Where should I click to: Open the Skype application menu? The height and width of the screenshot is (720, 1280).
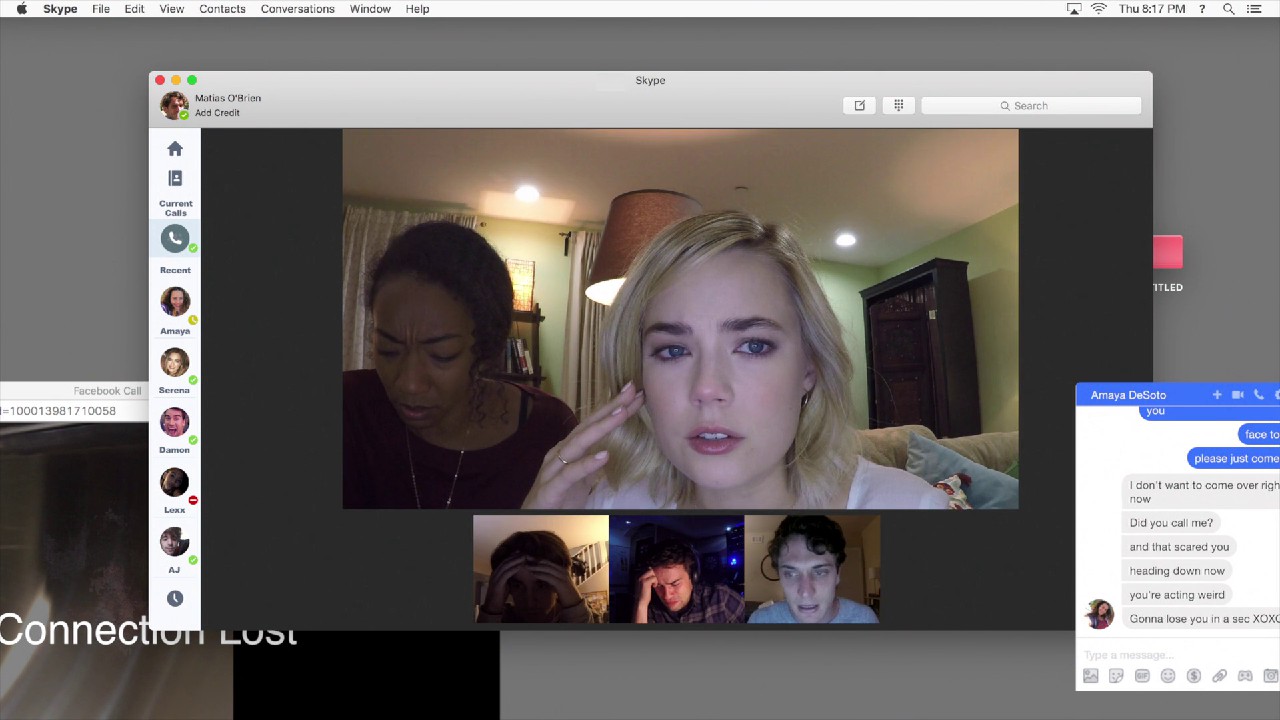pos(60,9)
